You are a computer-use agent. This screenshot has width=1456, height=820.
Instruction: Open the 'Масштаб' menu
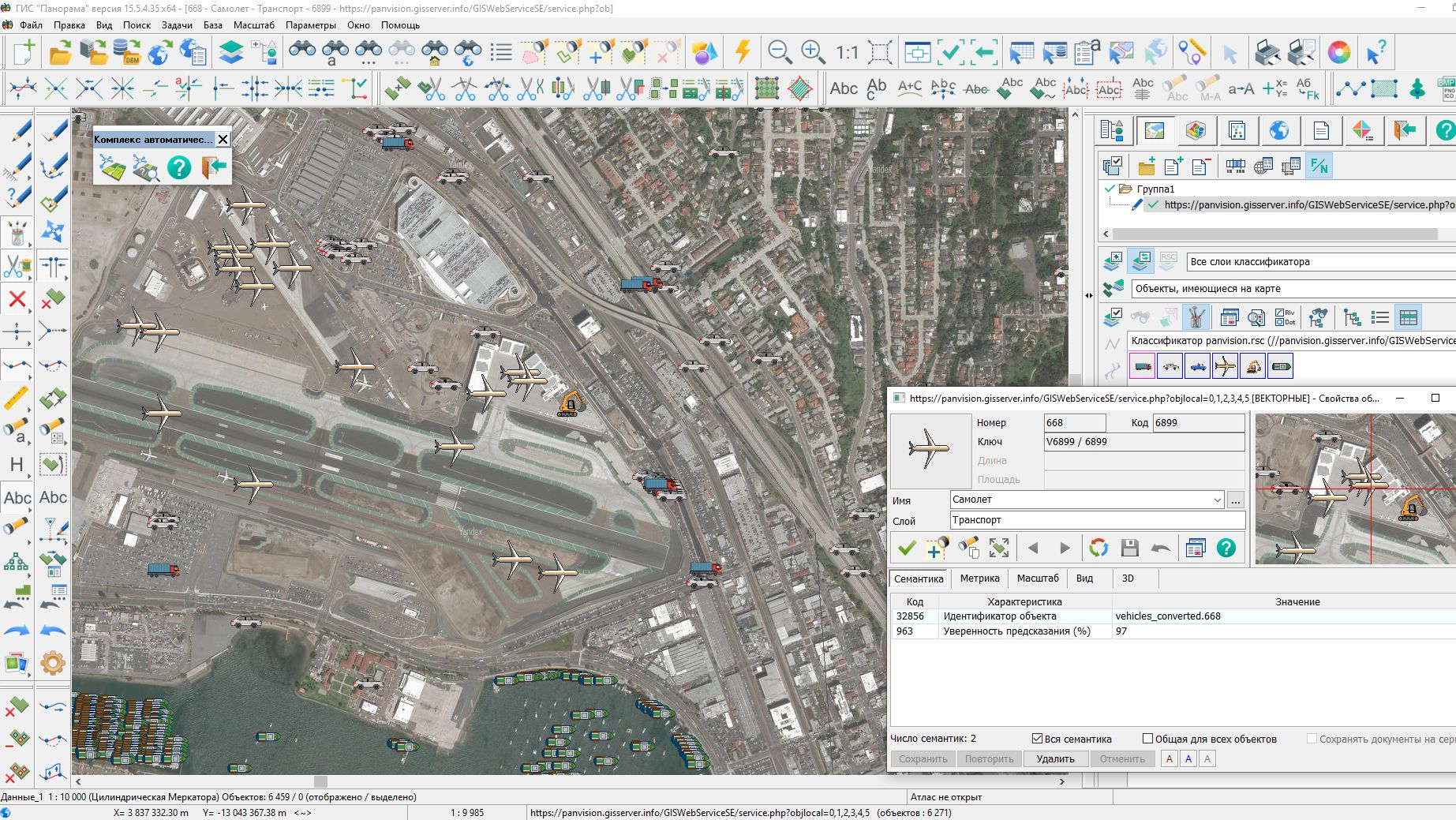[x=253, y=25]
